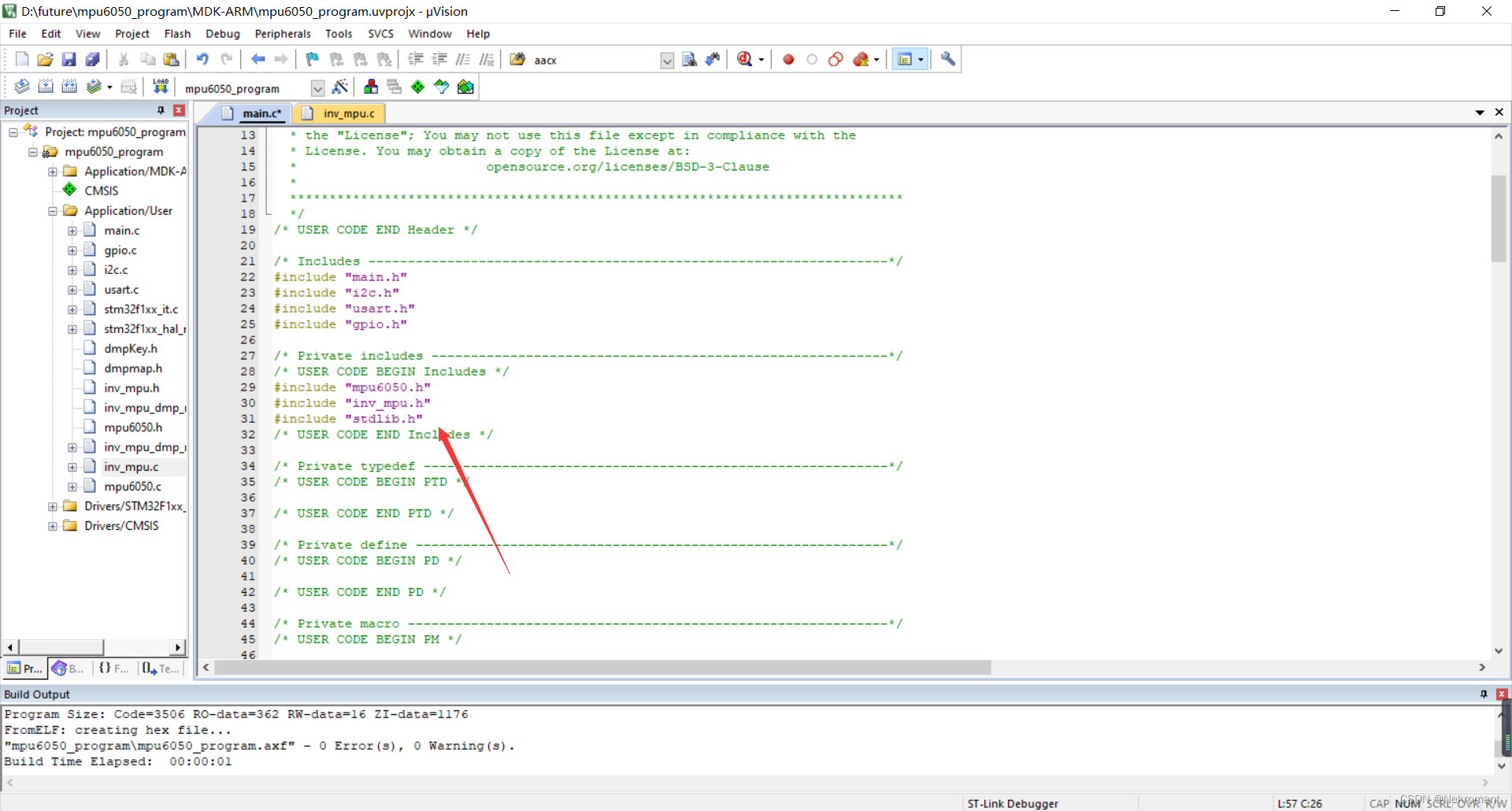Create a new file with the toolbar icon

click(22, 59)
